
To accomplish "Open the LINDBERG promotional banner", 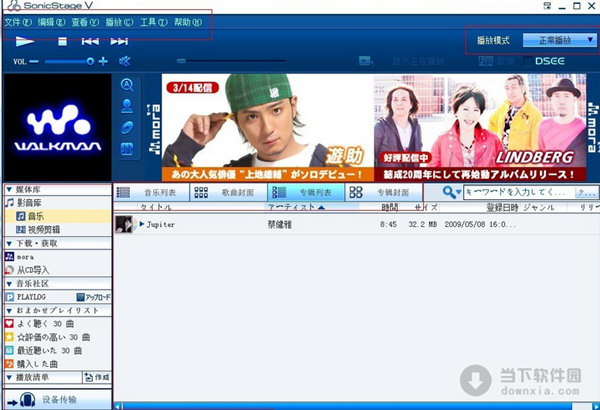I will click(x=480, y=127).
